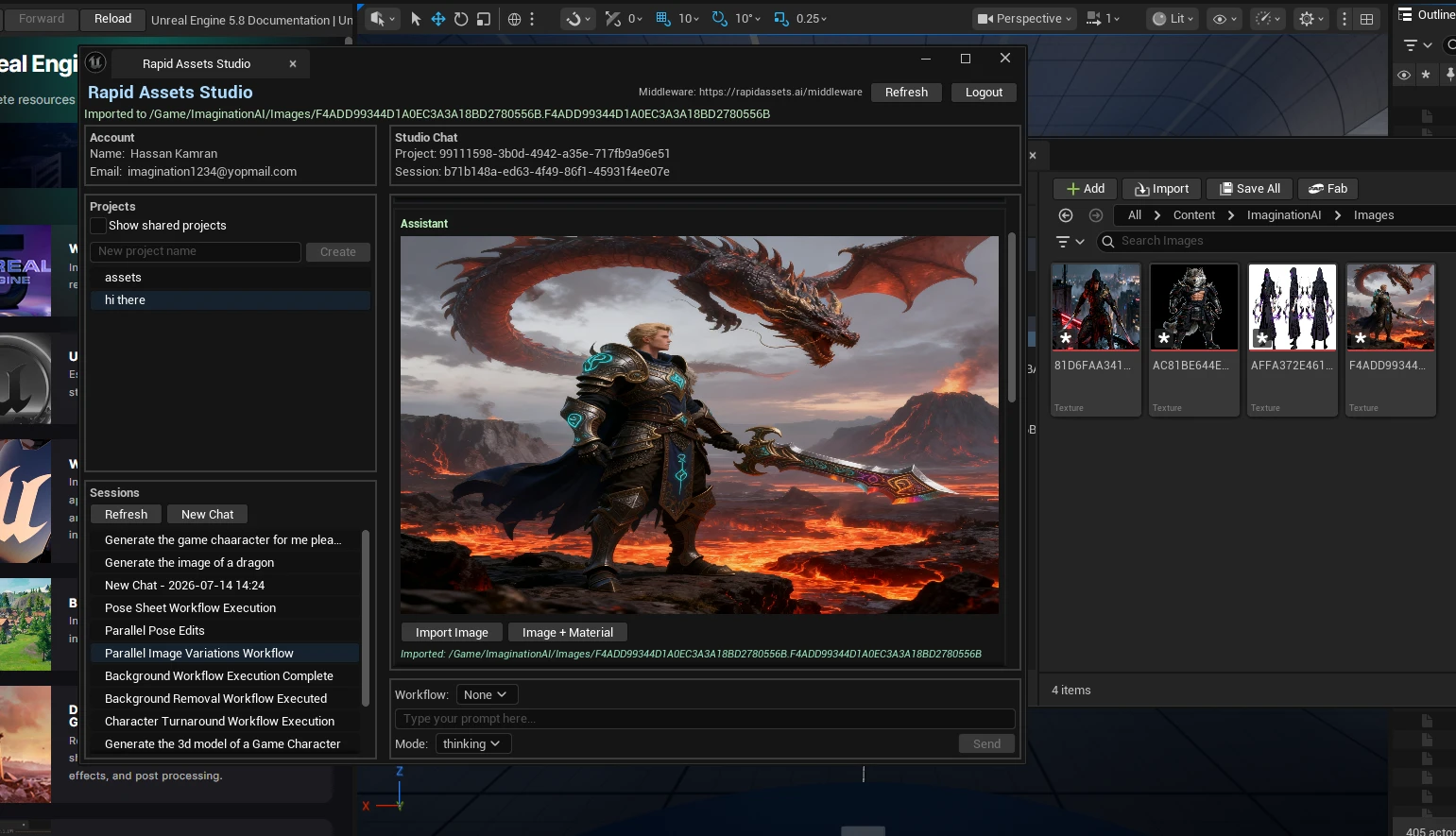Navigate to All breadcrumb

[1135, 215]
